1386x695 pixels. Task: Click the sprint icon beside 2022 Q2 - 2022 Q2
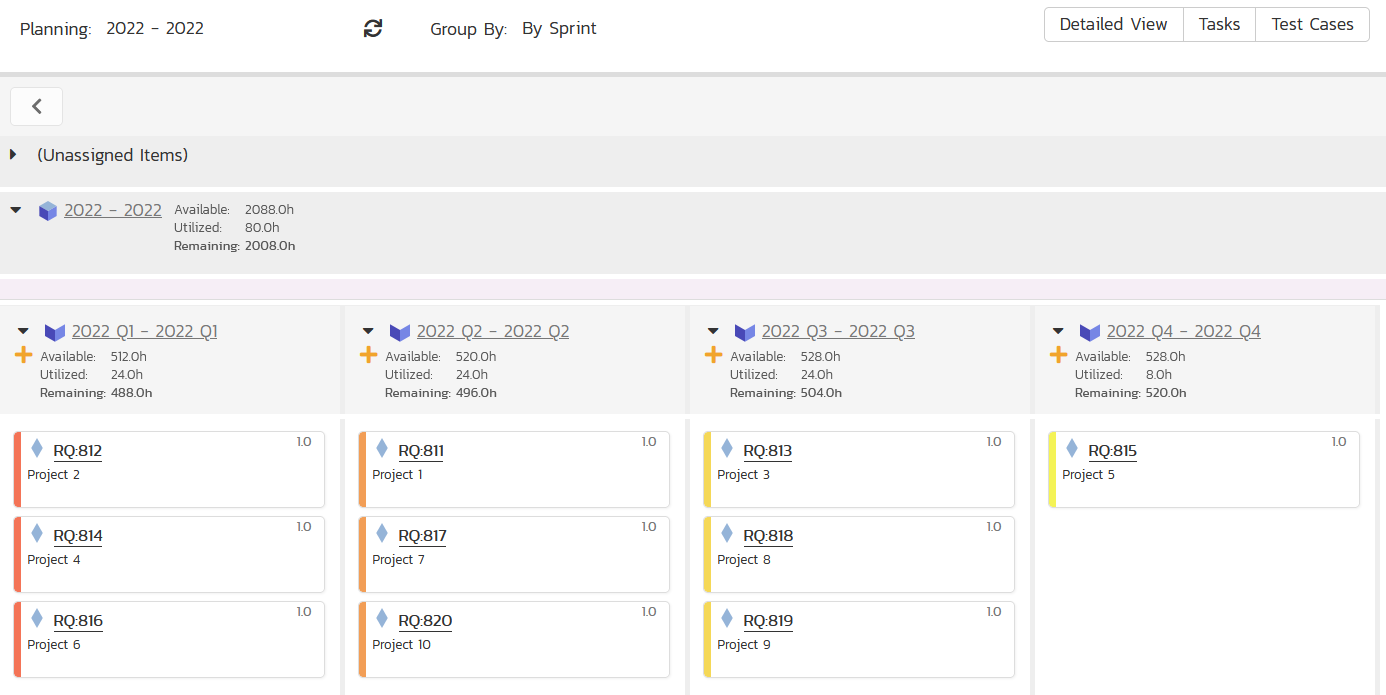pos(400,332)
